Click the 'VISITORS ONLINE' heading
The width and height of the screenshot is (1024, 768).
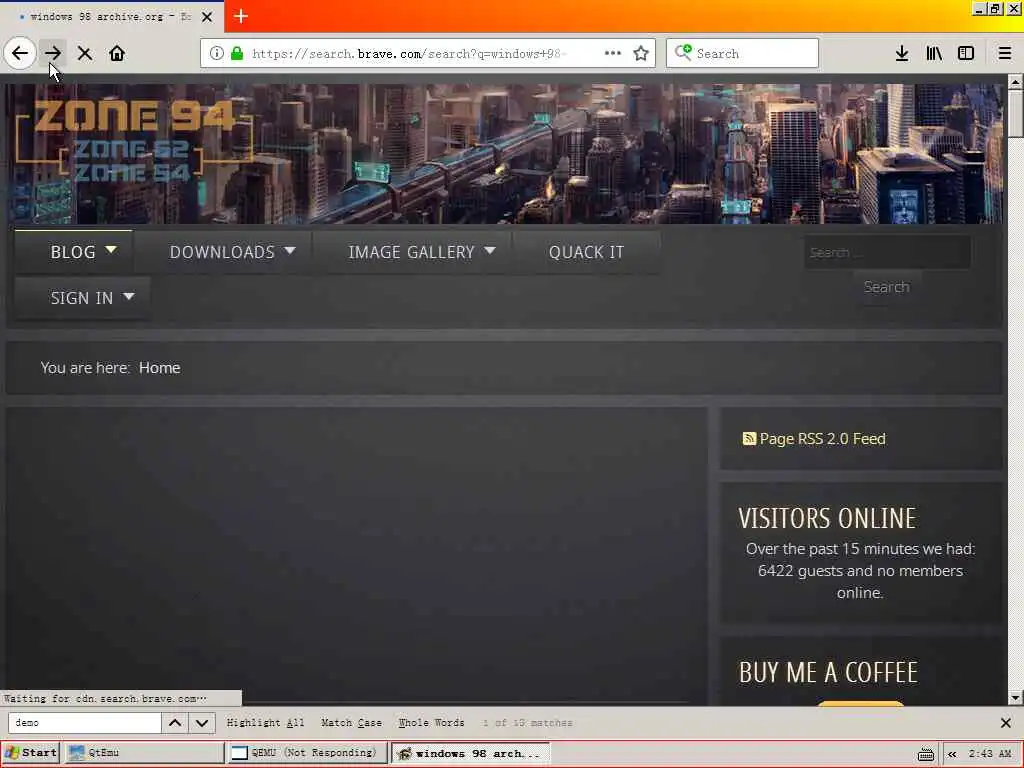point(827,519)
